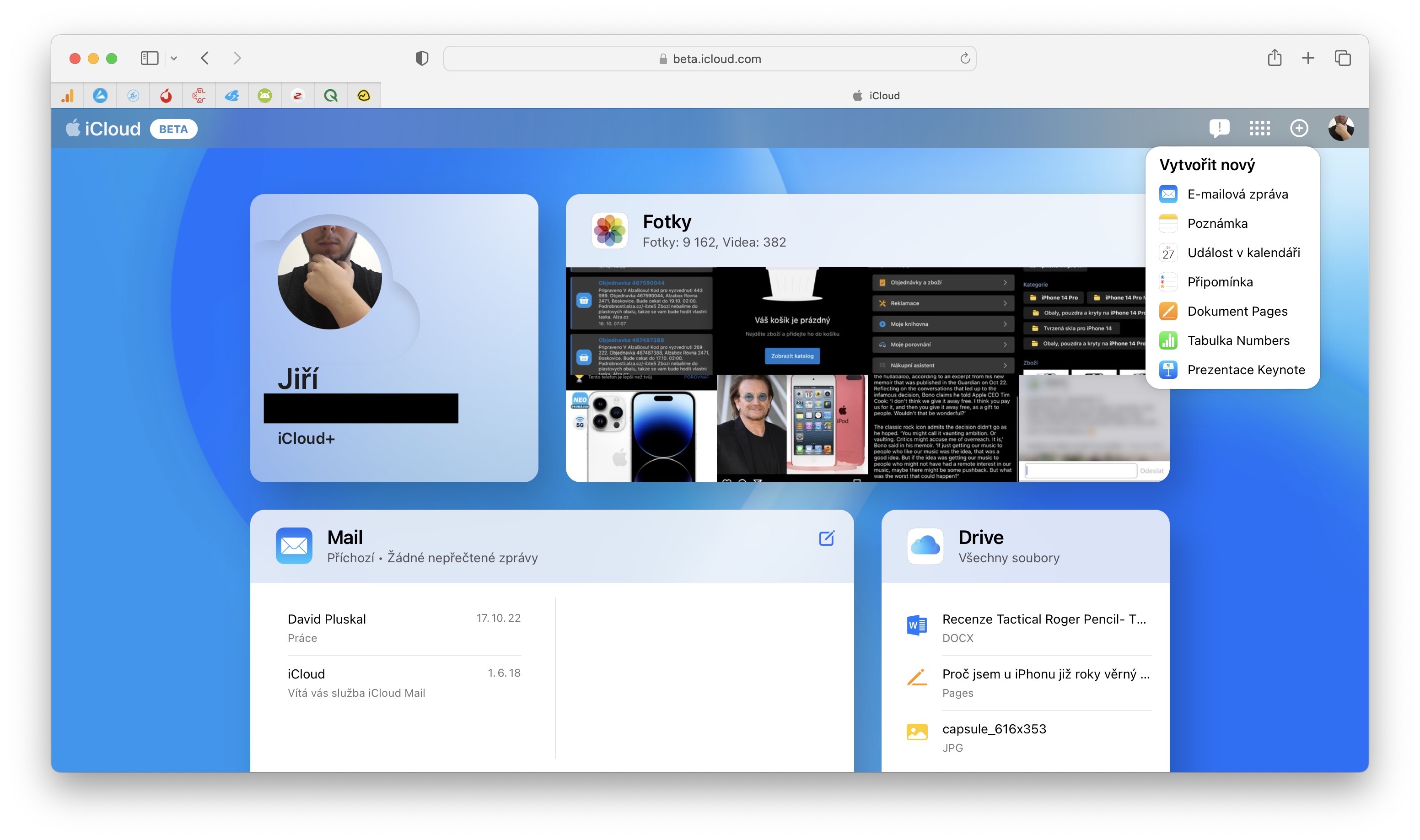Expand the sidebar dropdown chevron

pos(174,58)
